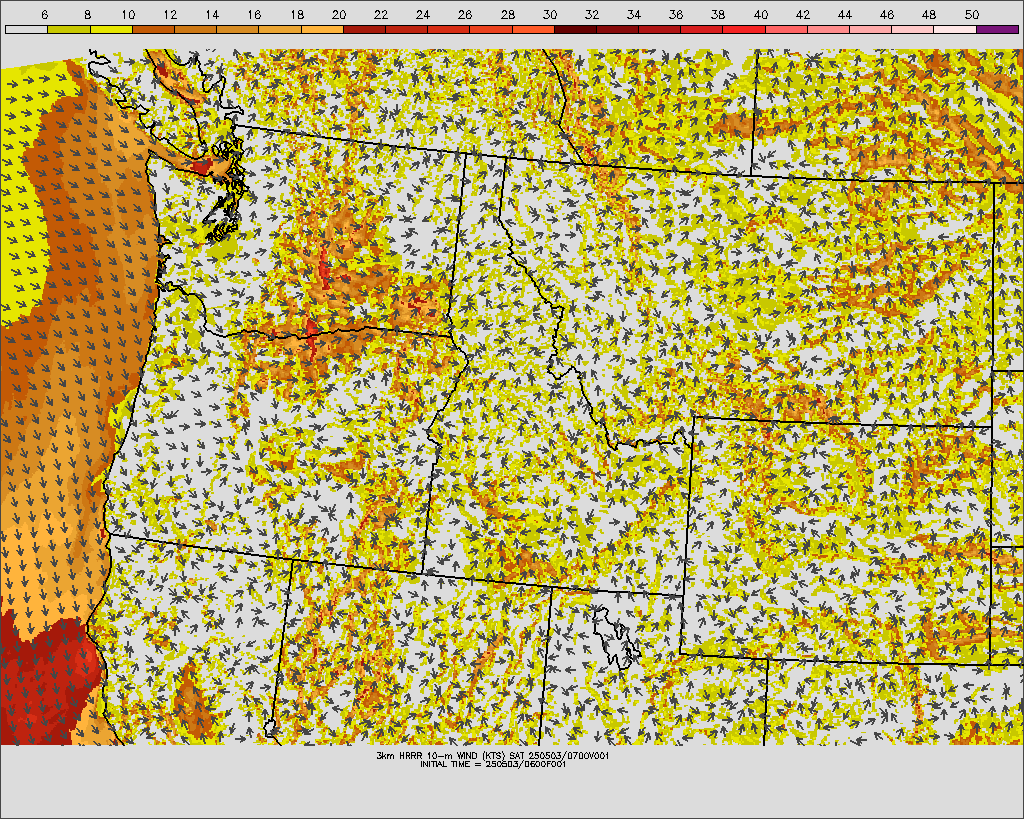
Task: Select the legend swatch between 36 and 38
Action: (x=702, y=29)
